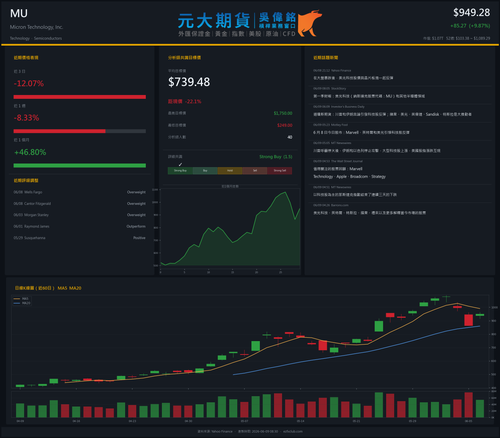Click the MA20 entry in the chart legend
Screen dimensions: 500x438
click(22, 303)
